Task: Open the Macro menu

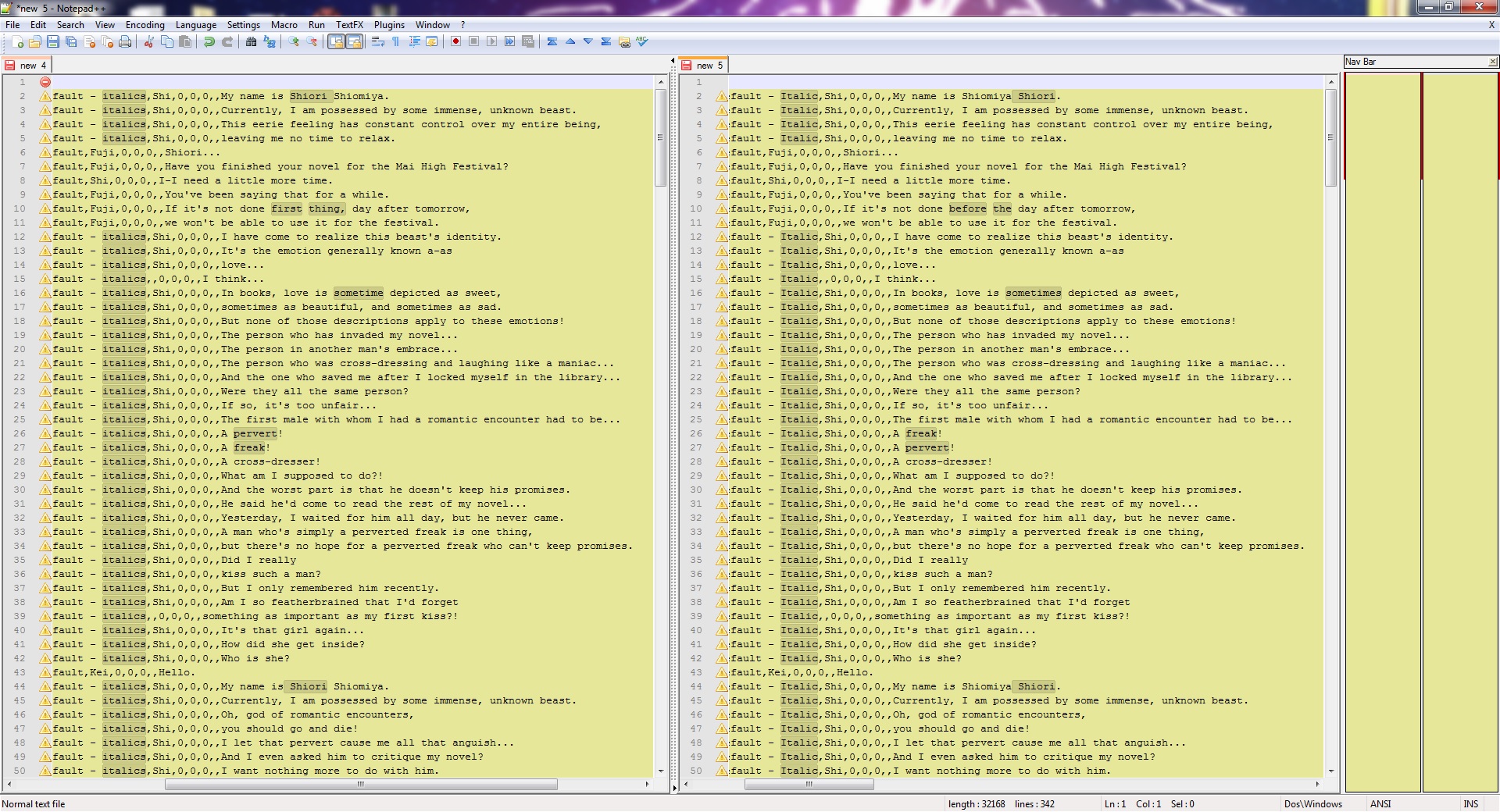Action: (x=284, y=25)
